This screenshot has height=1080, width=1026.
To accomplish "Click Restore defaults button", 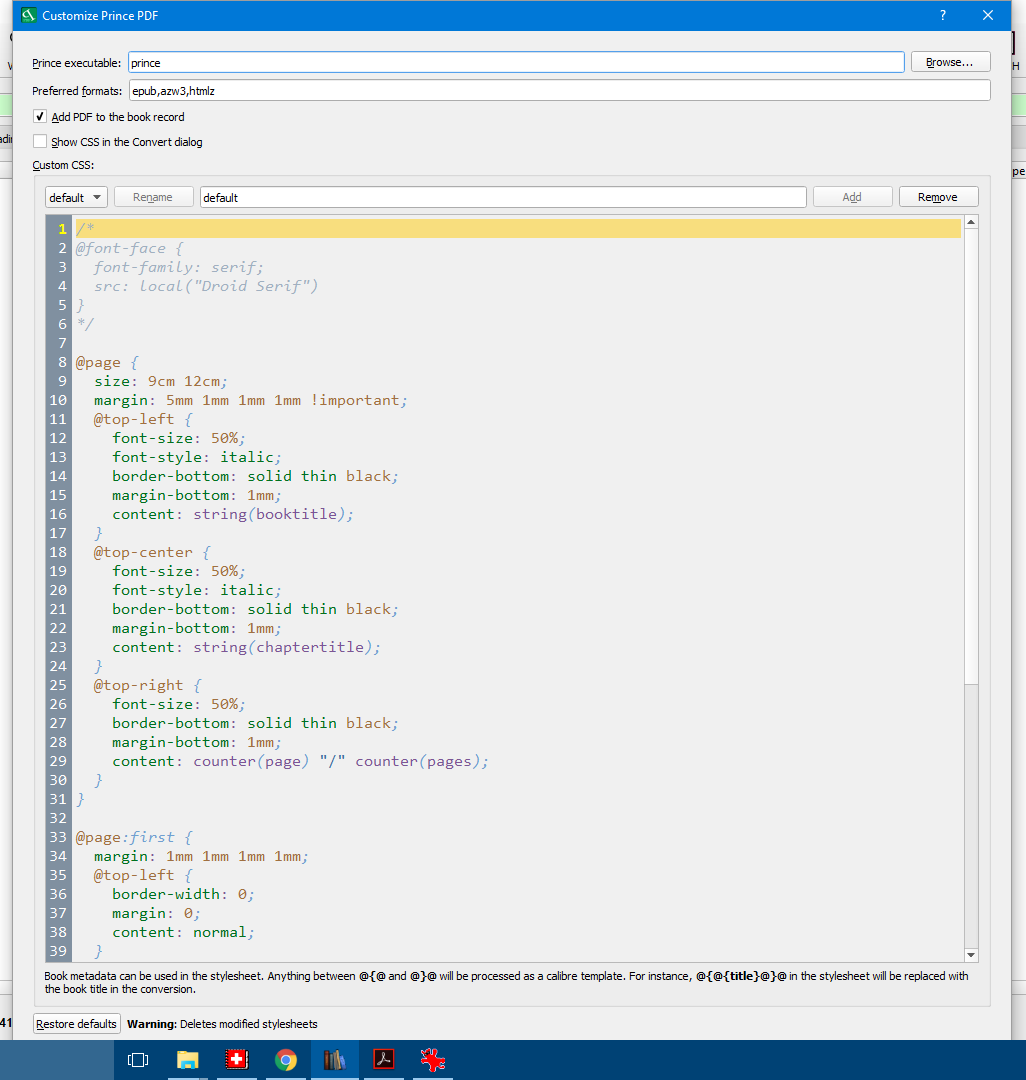I will (77, 1024).
